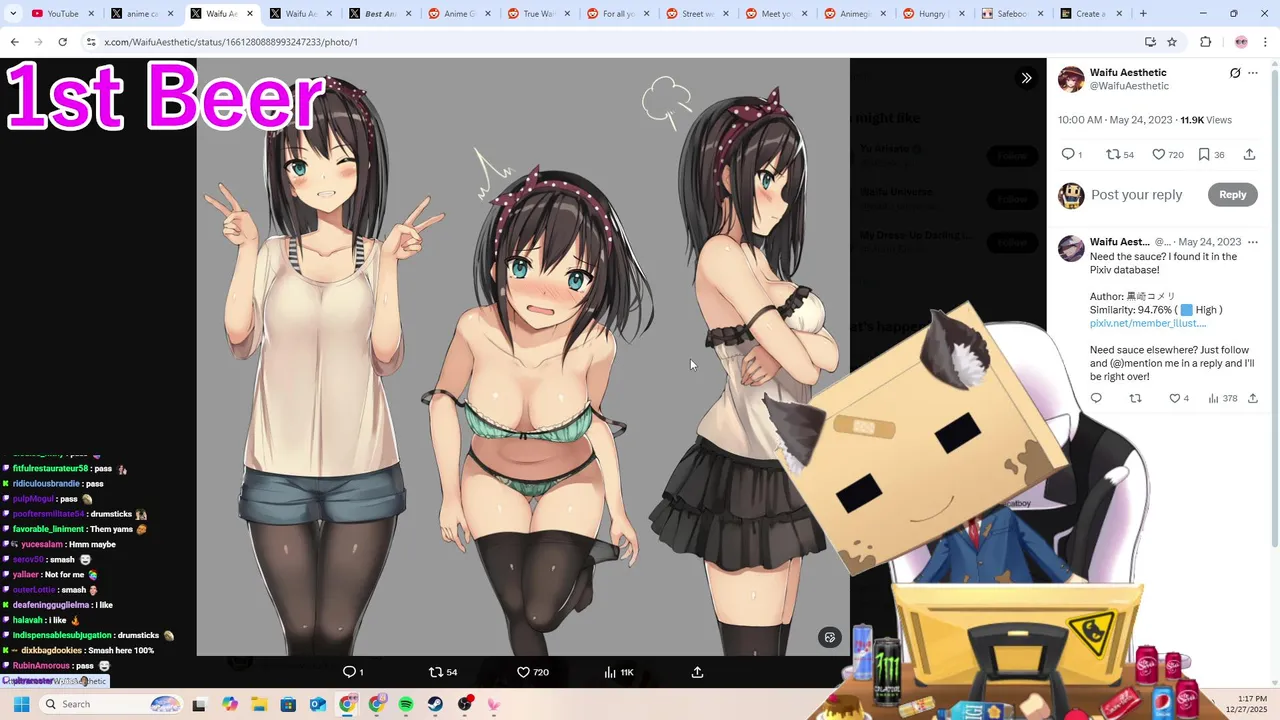Open File Explorer from the taskbar
1280x720 pixels.
point(259,704)
